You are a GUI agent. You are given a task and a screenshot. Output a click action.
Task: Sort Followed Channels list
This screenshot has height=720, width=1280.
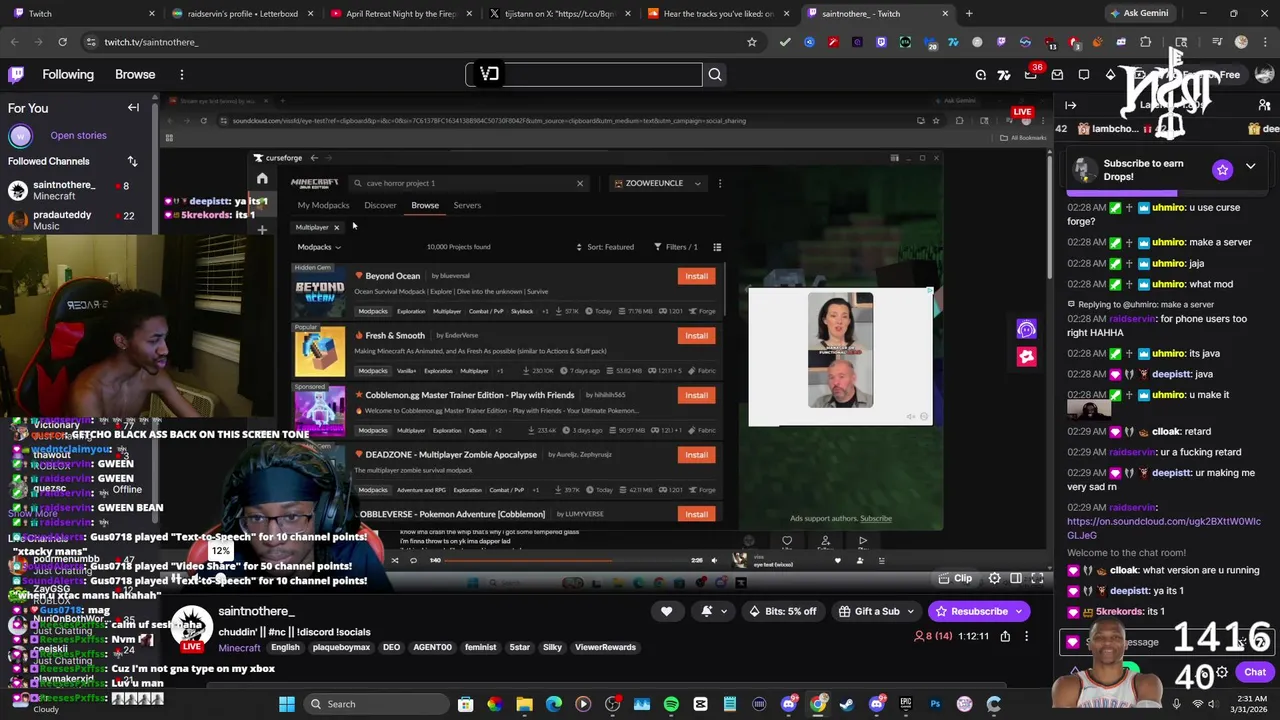point(132,161)
